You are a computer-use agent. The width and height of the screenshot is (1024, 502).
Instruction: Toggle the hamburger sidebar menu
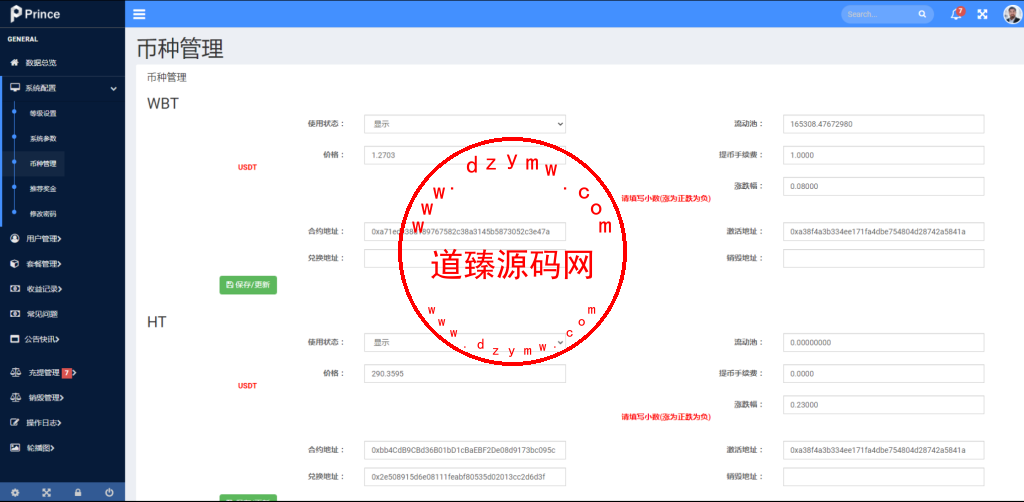[139, 14]
